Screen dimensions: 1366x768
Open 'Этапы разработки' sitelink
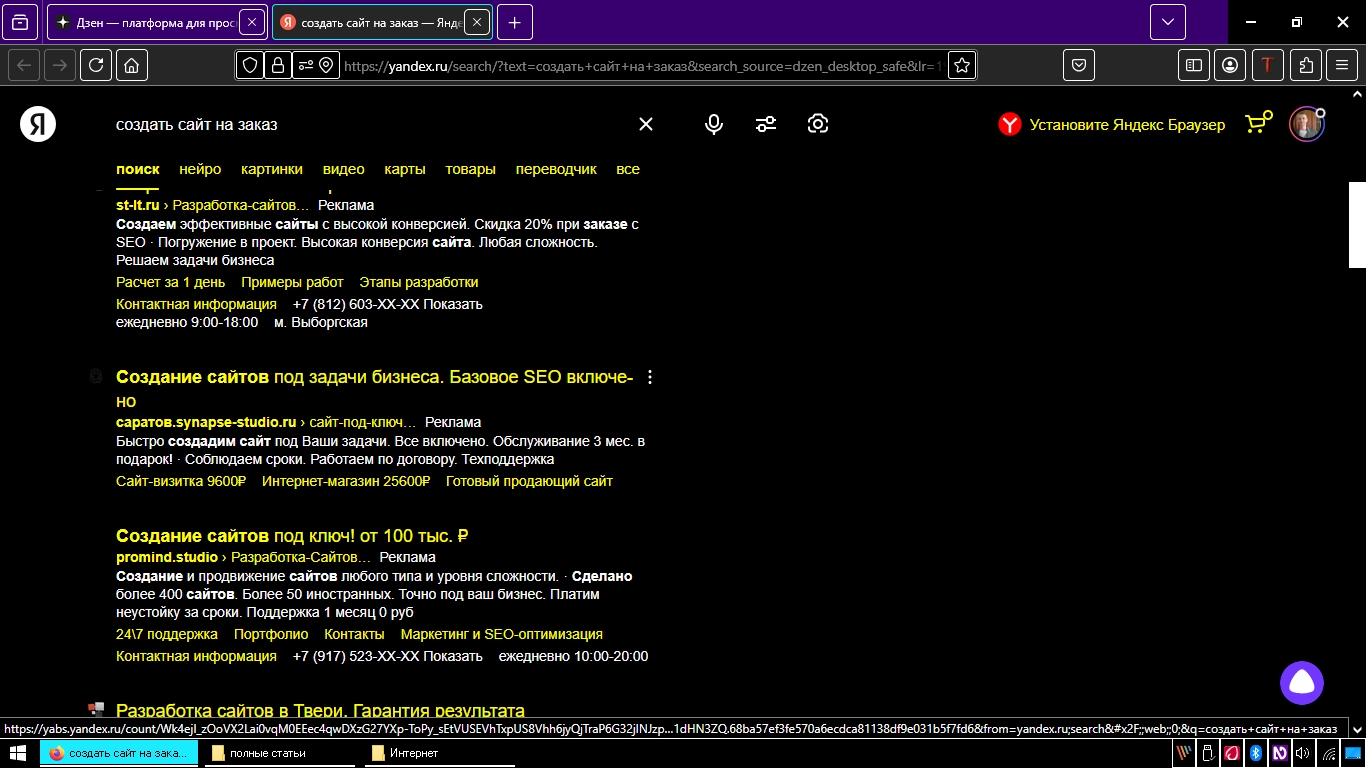point(419,282)
